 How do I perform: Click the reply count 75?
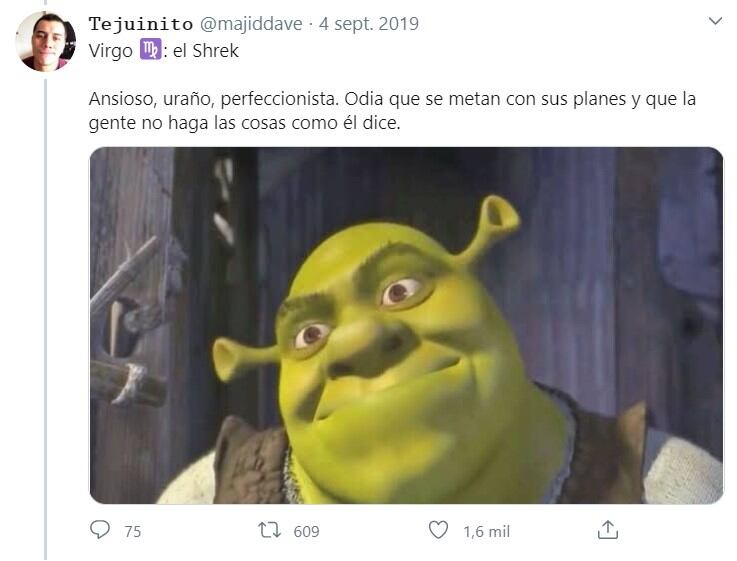133,531
